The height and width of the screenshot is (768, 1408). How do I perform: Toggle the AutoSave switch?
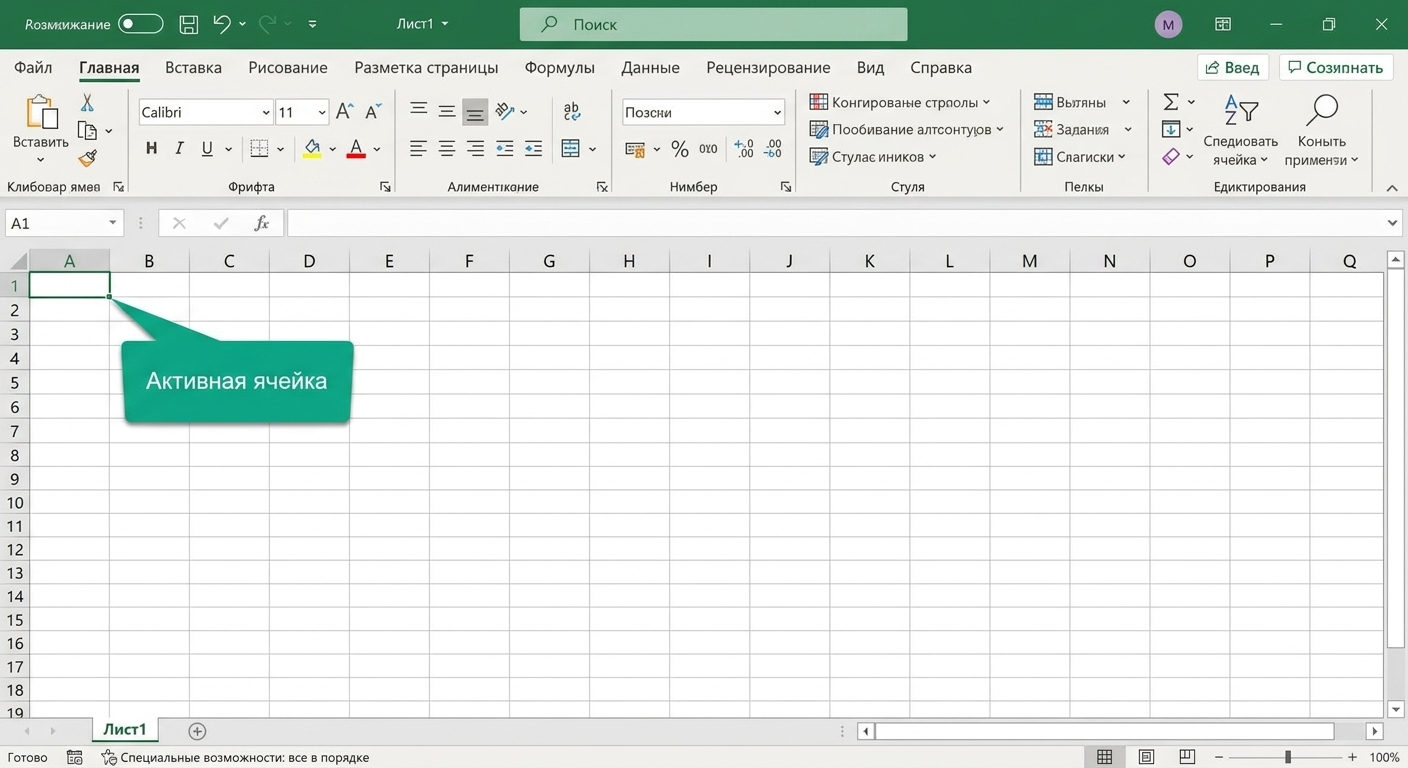140,24
